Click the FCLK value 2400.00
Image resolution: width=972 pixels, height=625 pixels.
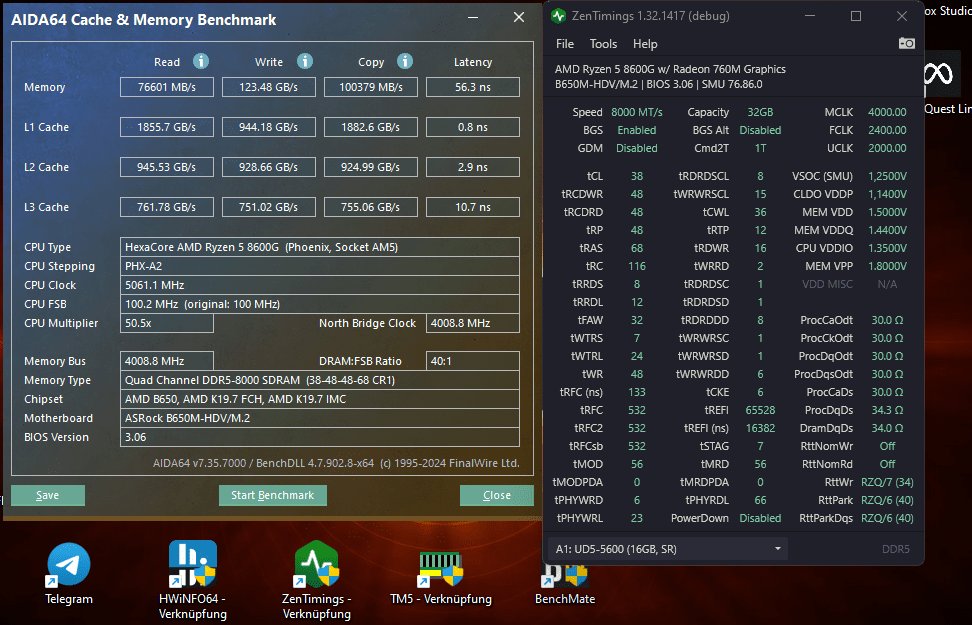tap(887, 130)
